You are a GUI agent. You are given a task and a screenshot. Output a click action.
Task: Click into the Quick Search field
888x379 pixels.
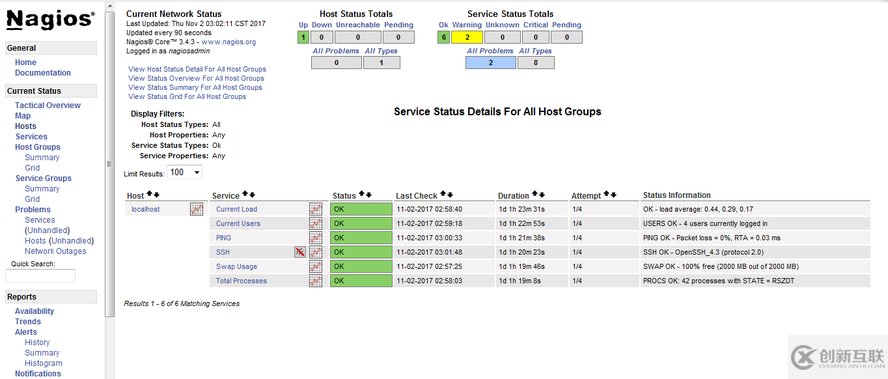[40, 276]
